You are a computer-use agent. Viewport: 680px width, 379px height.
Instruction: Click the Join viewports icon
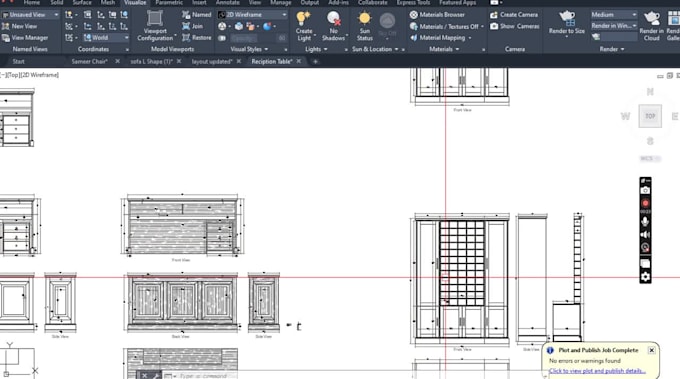(x=186, y=26)
